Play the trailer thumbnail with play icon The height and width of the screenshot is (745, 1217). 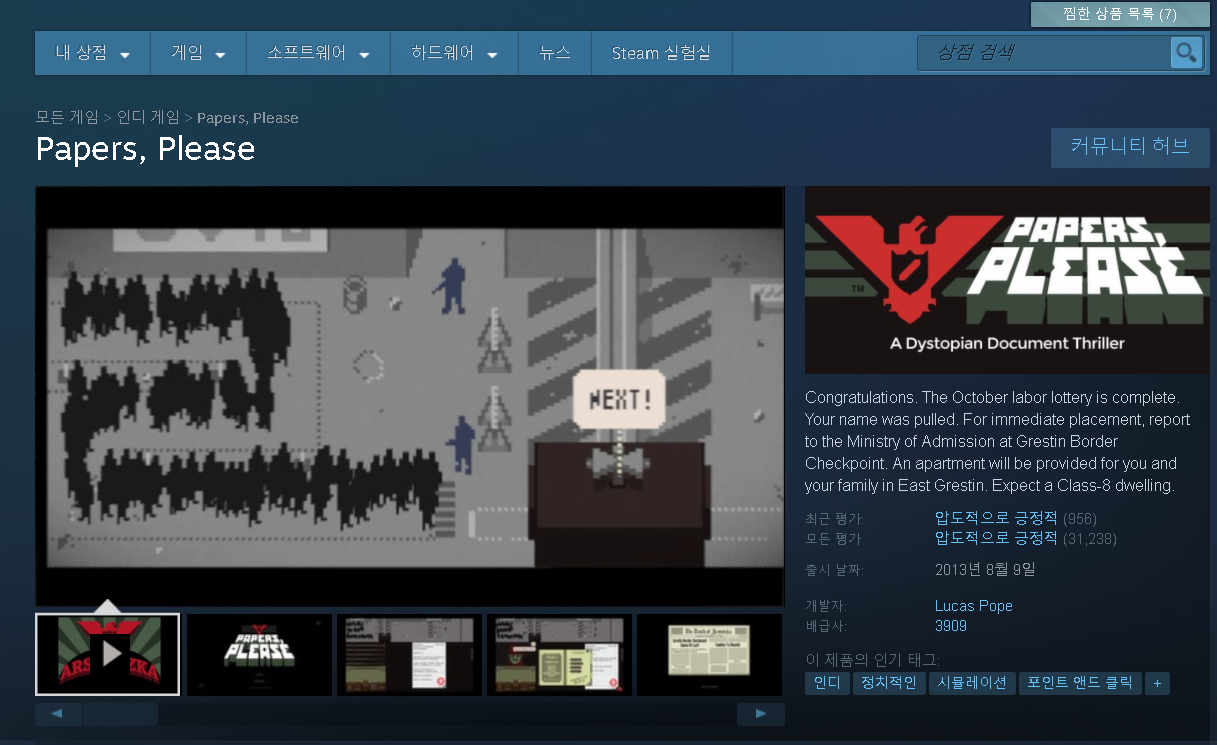108,654
